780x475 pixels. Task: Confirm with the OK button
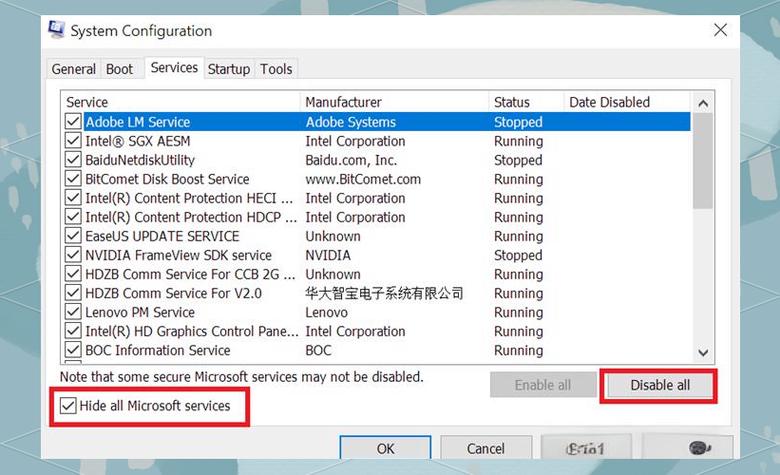point(385,449)
